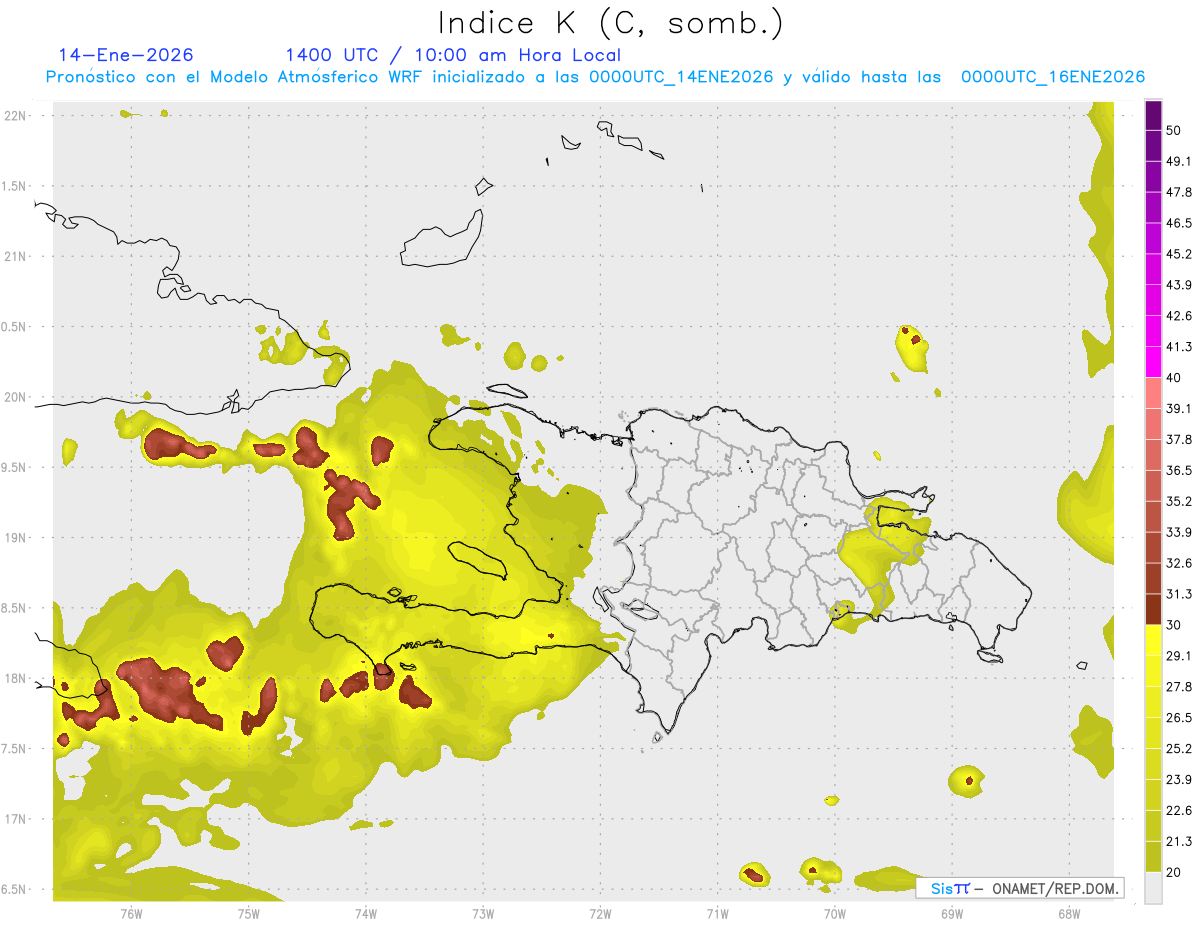This screenshot has height=927, width=1200.
Task: Click color scale value "50"
Action: [1173, 130]
